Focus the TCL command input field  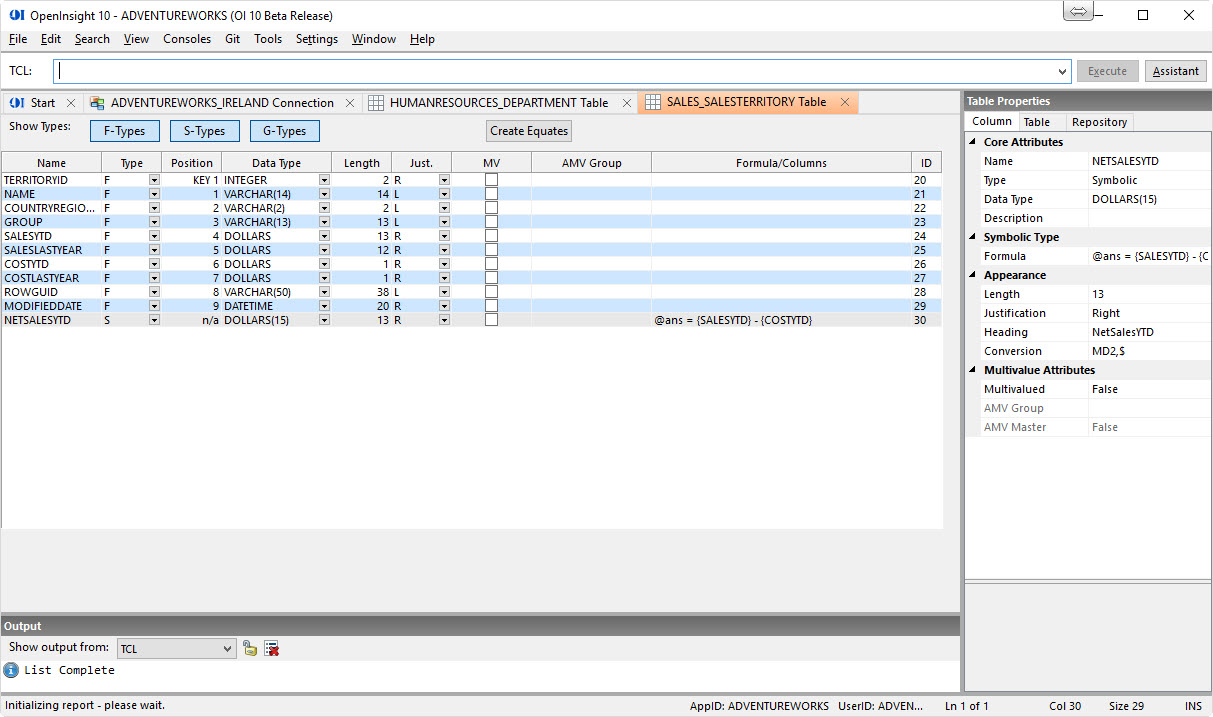556,72
